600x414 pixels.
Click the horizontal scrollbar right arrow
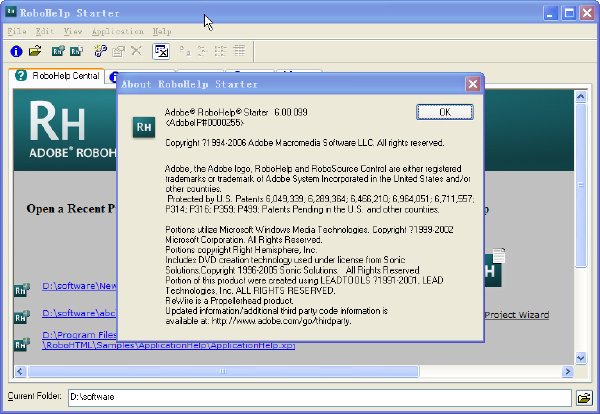567,371
